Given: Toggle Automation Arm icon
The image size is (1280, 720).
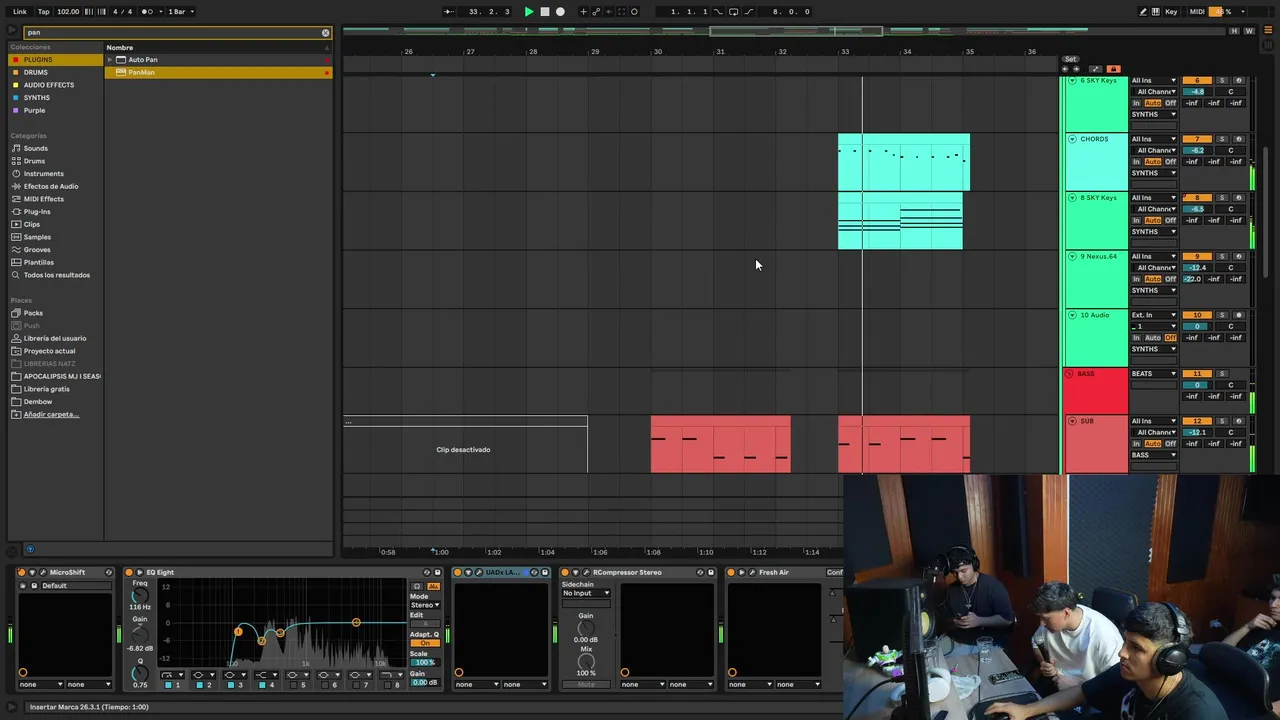Looking at the screenshot, I should 597,12.
